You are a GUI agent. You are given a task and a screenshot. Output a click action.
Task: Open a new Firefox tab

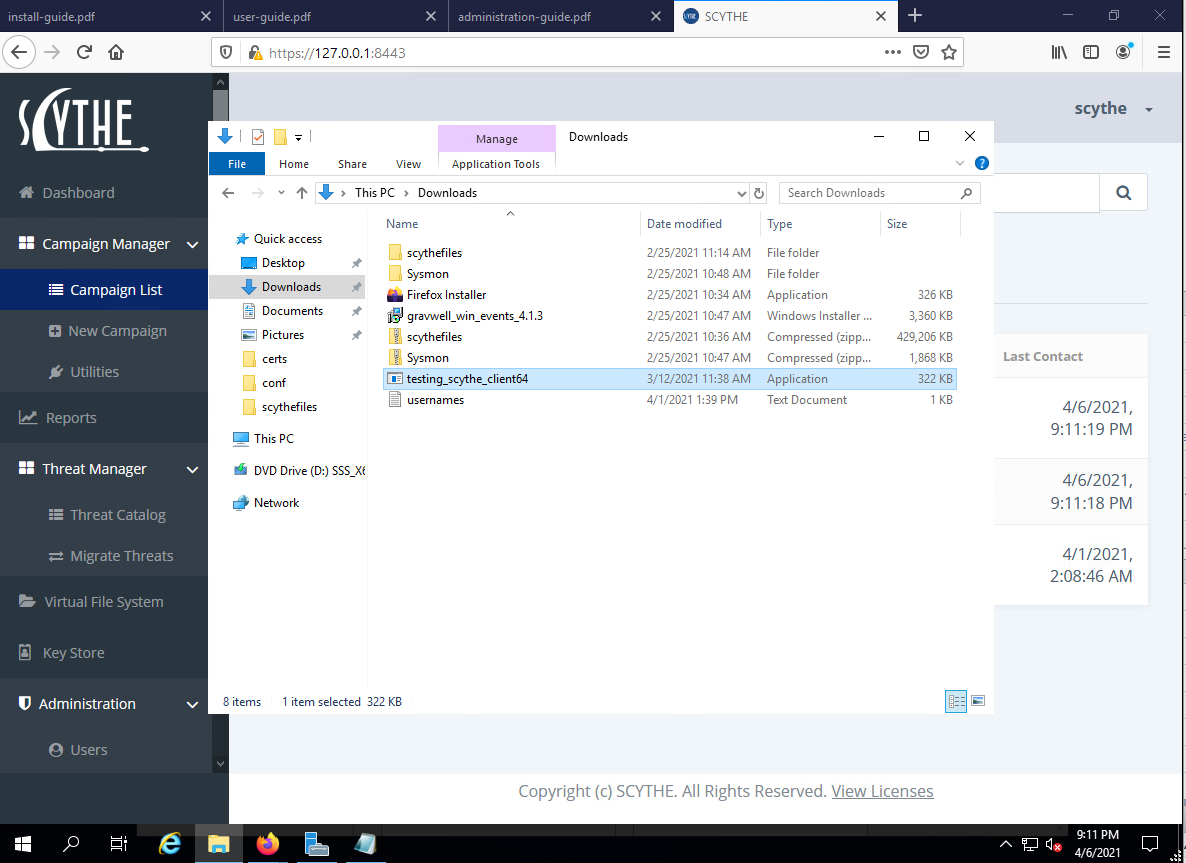914,15
